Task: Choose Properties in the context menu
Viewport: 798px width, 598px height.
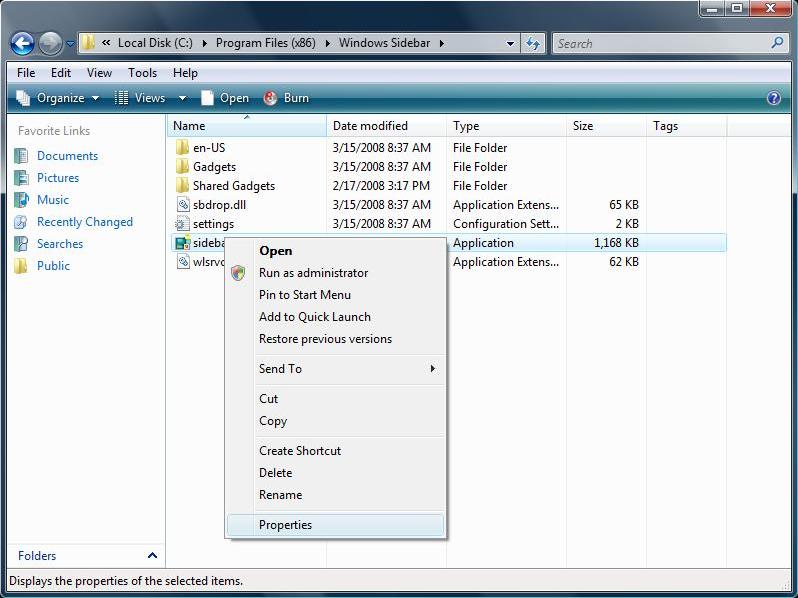Action: click(336, 525)
